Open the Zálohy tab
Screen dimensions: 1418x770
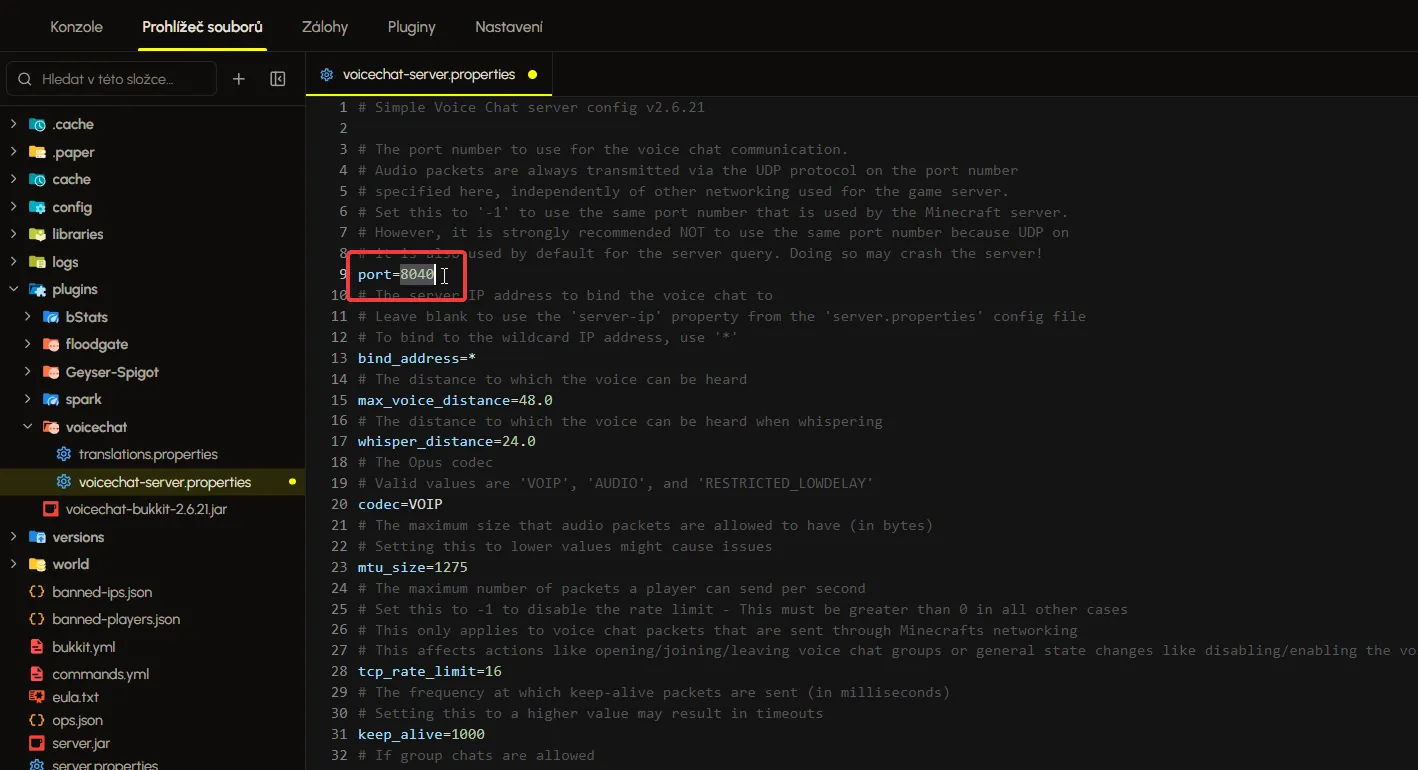click(x=325, y=27)
